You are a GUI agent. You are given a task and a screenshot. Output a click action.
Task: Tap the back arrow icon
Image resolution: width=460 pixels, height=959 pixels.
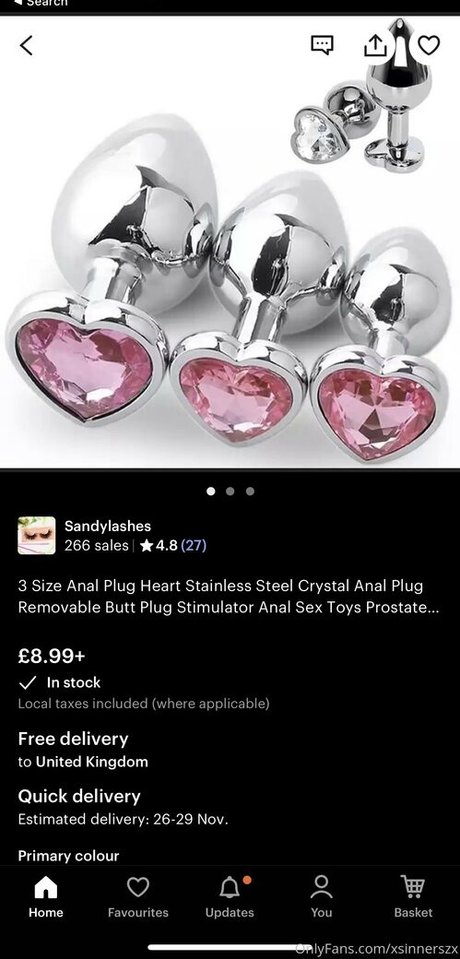26,45
